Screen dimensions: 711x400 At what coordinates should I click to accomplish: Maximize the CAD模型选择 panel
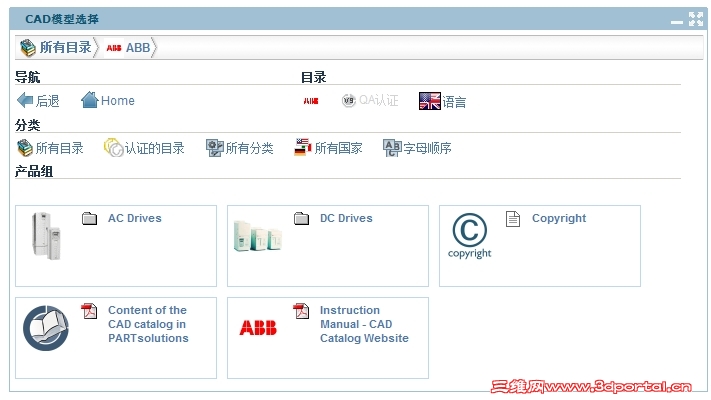[x=696, y=19]
